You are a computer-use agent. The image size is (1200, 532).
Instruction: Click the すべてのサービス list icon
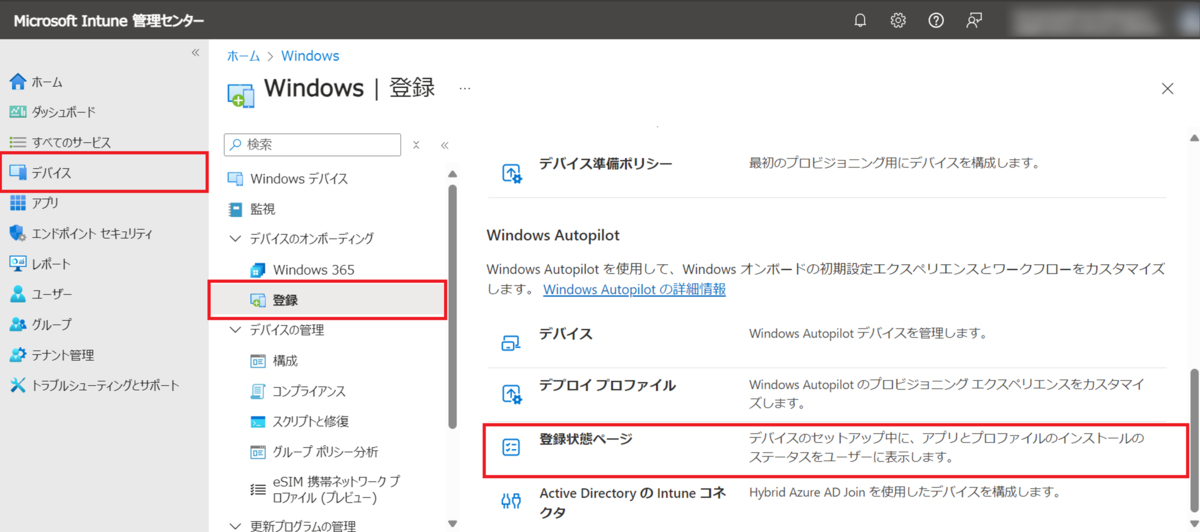pos(17,143)
